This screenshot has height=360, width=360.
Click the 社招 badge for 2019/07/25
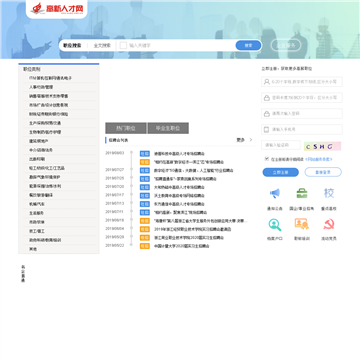pos(145,179)
